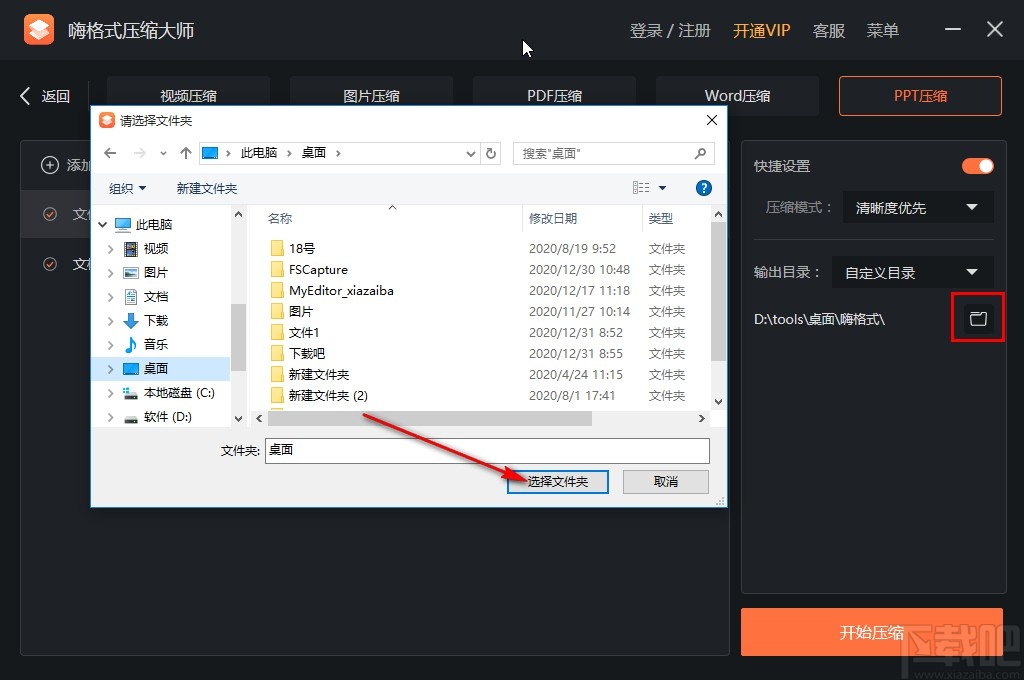Image resolution: width=1024 pixels, height=680 pixels.
Task: Click navigation tree vertical scrollbar
Action: click(x=238, y=336)
